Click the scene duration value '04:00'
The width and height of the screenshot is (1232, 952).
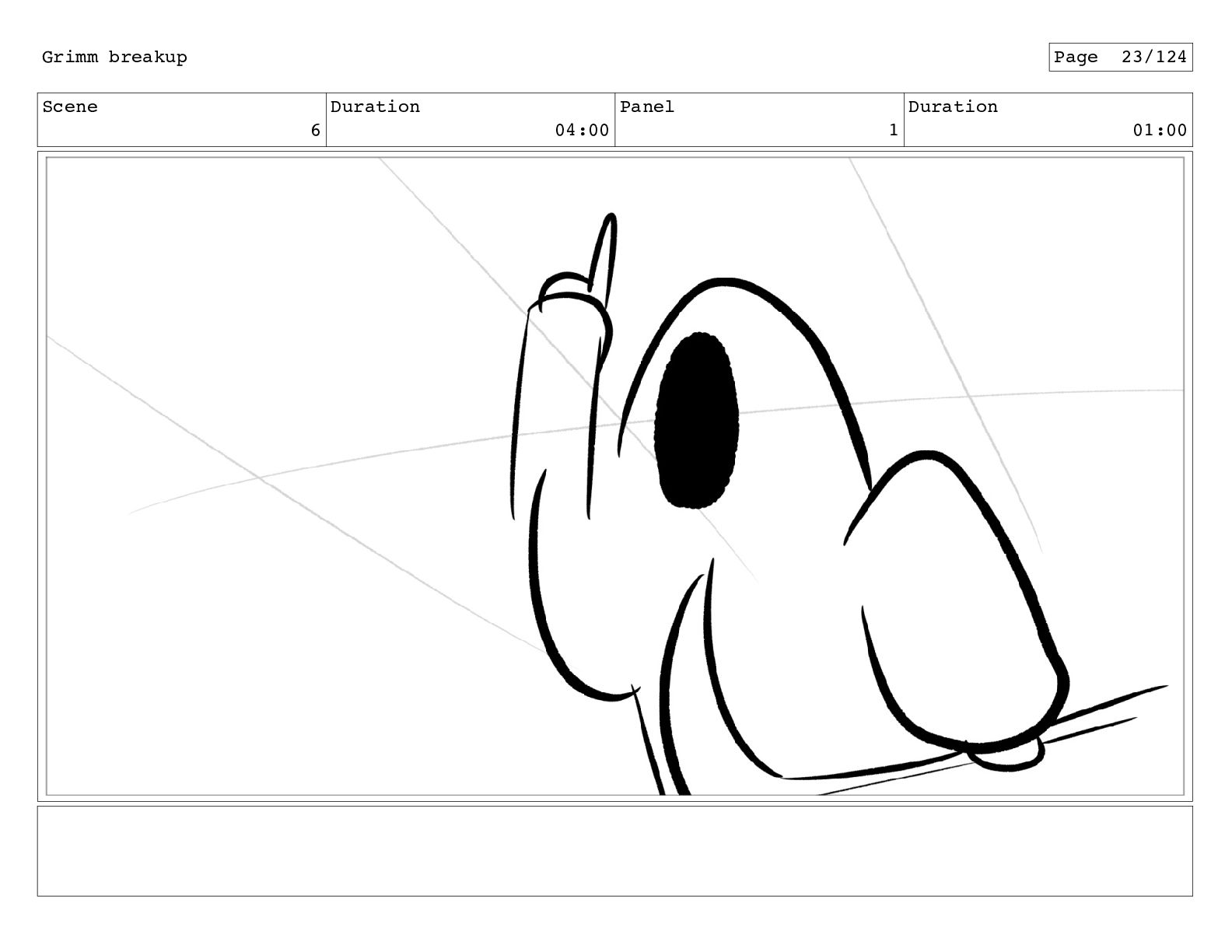click(x=582, y=131)
